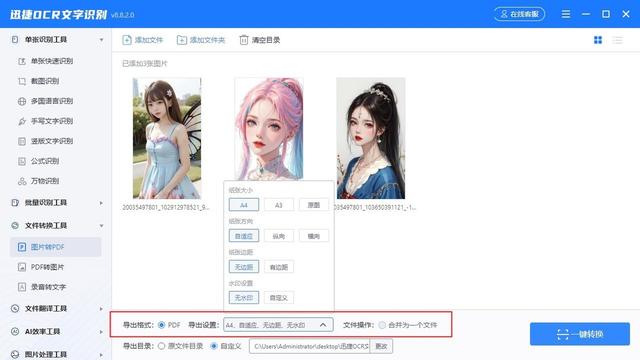
Task: Set paper orientation to 自适应
Action: 244,236
